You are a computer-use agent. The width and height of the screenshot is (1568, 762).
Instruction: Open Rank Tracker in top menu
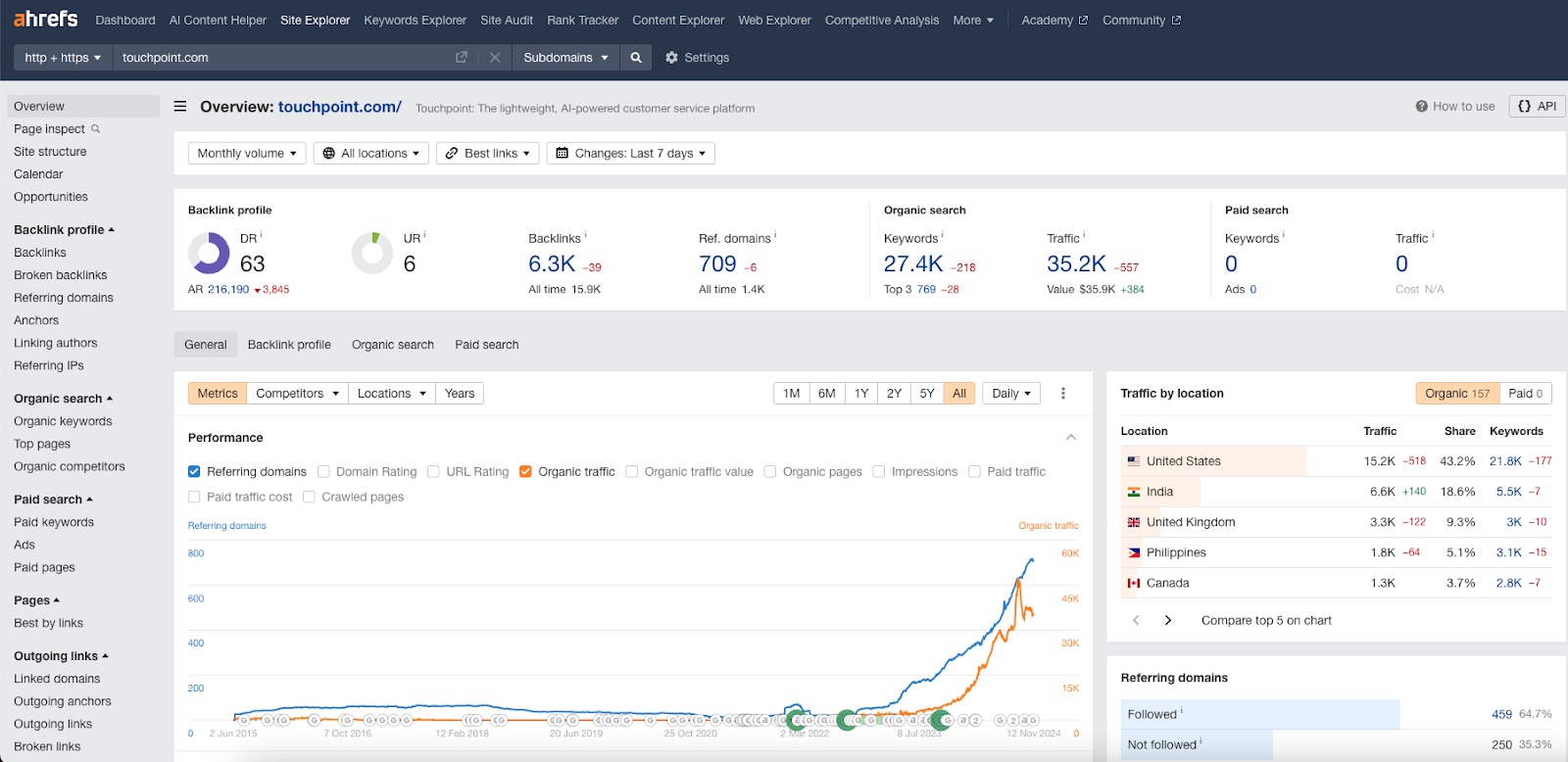point(583,21)
